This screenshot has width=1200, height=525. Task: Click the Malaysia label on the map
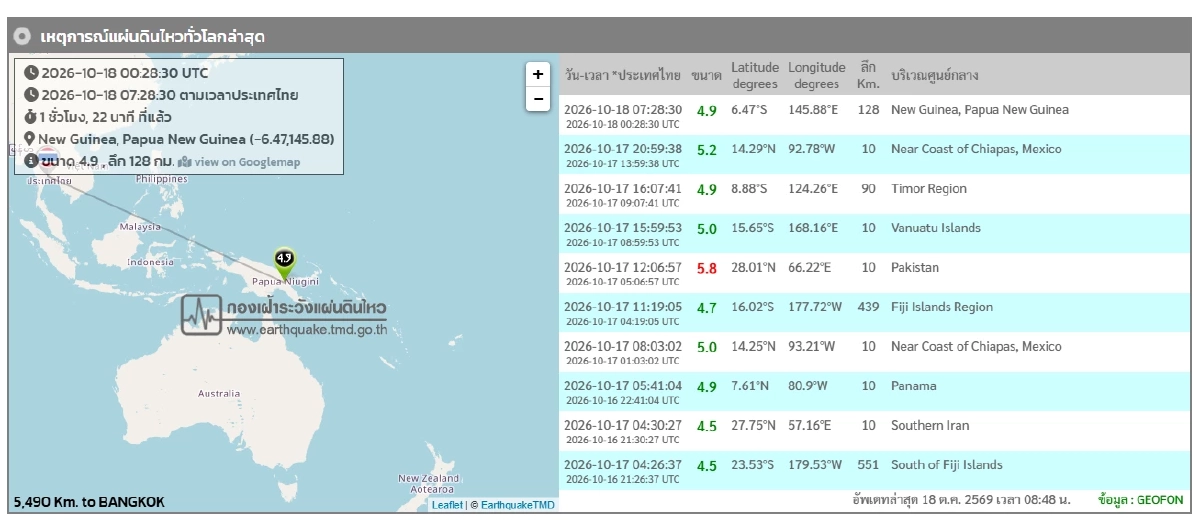point(140,227)
